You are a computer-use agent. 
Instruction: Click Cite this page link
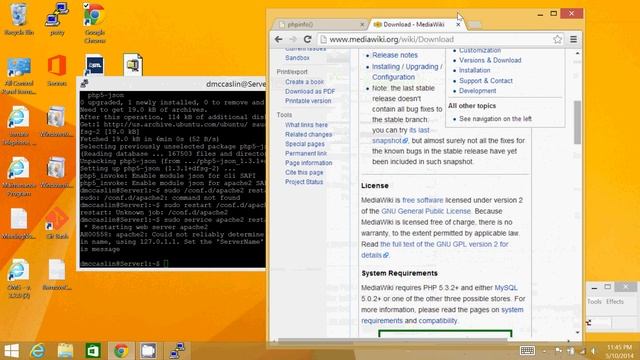pos(304,173)
